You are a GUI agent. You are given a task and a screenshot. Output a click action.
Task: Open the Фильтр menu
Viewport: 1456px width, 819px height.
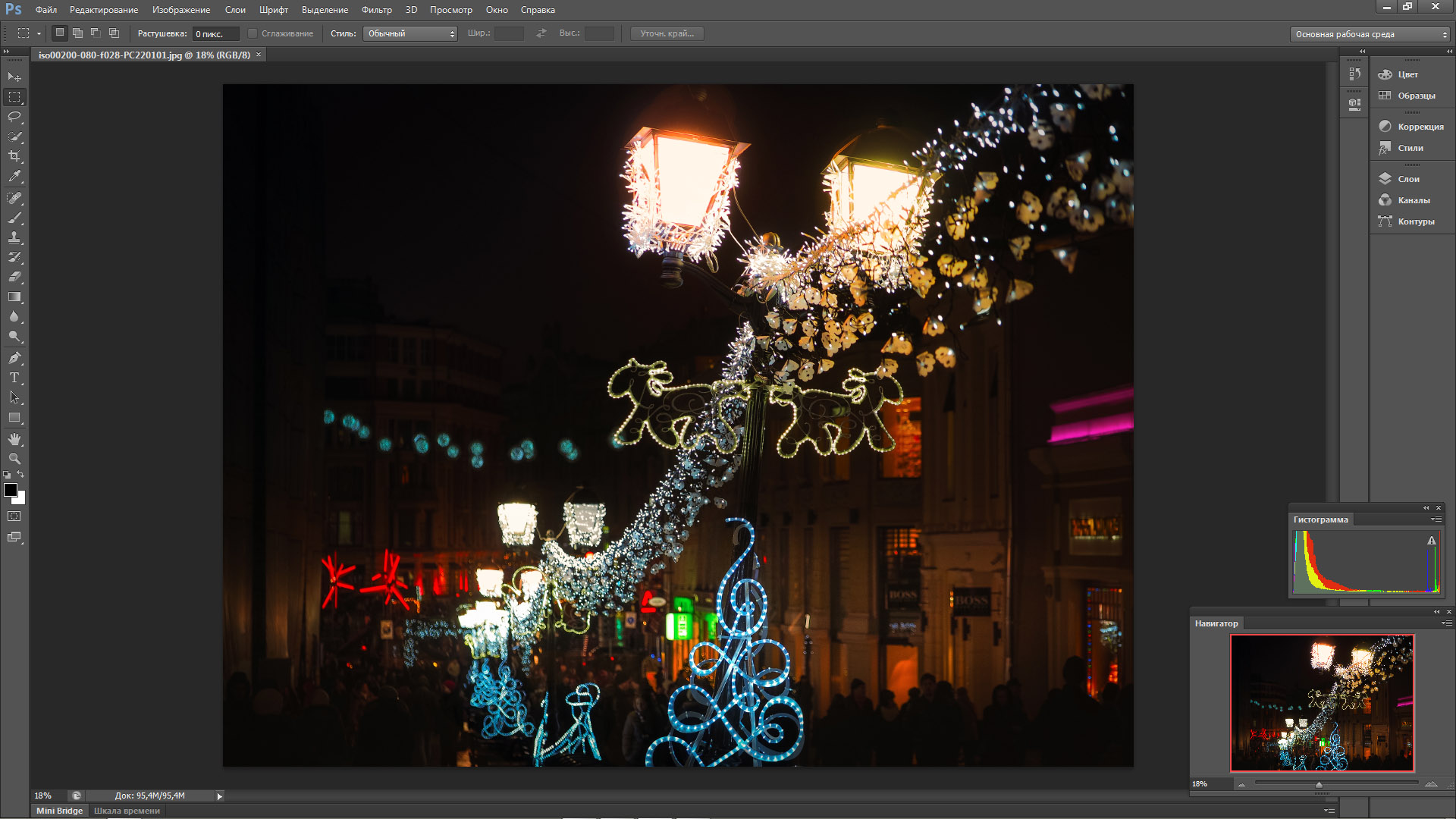coord(376,10)
